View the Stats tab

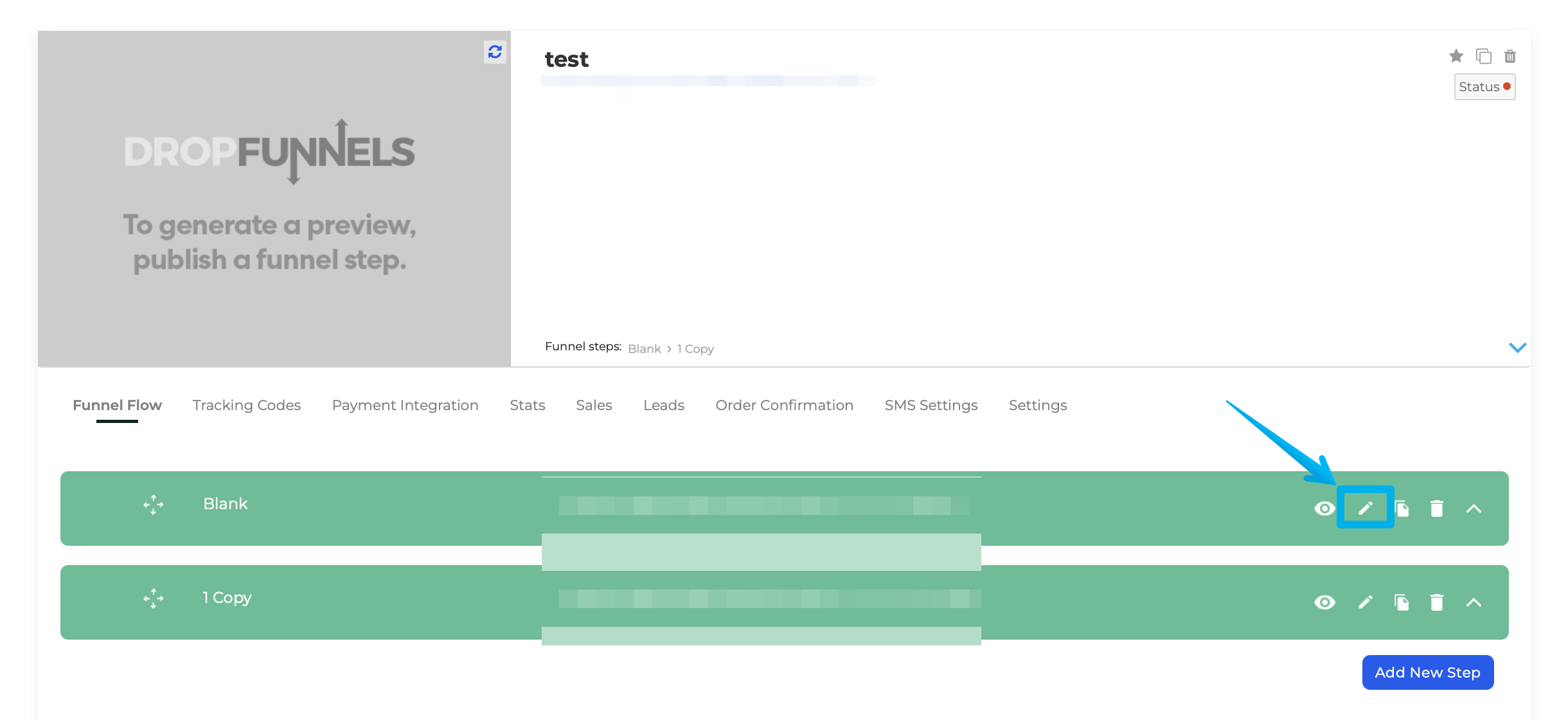click(527, 405)
